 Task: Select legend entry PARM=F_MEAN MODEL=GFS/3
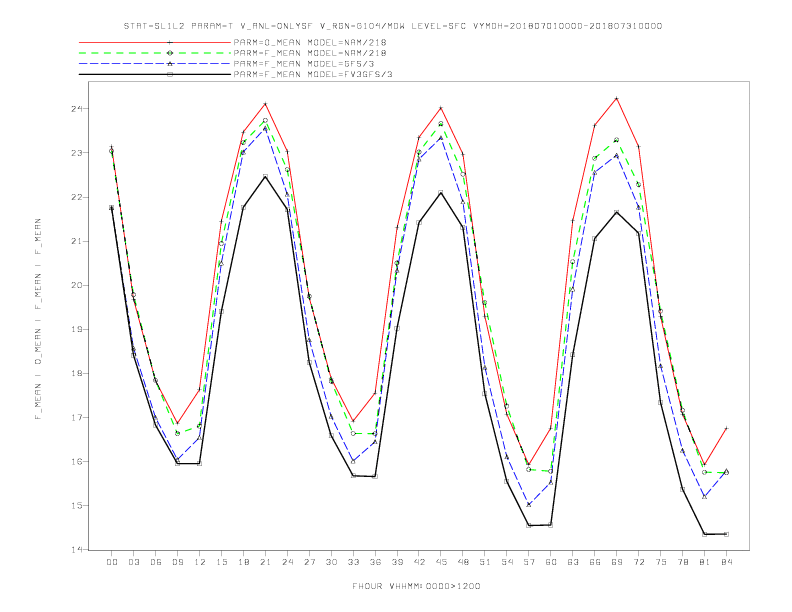point(304,64)
